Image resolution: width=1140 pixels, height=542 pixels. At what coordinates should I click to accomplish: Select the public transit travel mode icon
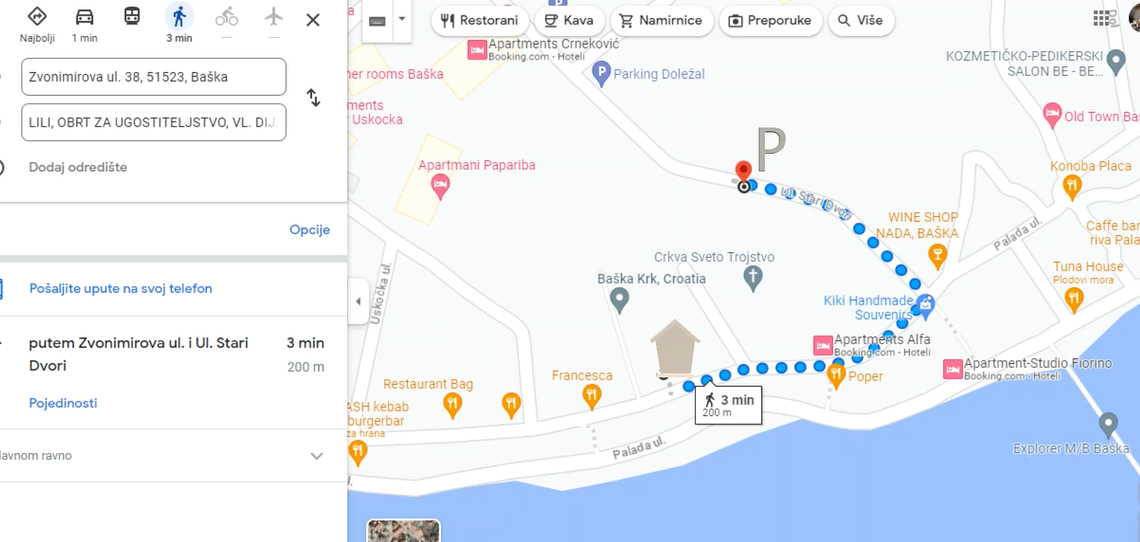pyautogui.click(x=132, y=16)
